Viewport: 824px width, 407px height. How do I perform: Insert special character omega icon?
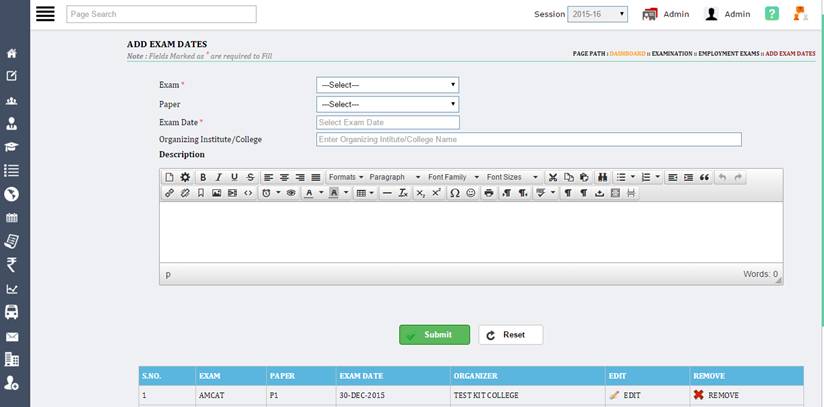point(455,193)
